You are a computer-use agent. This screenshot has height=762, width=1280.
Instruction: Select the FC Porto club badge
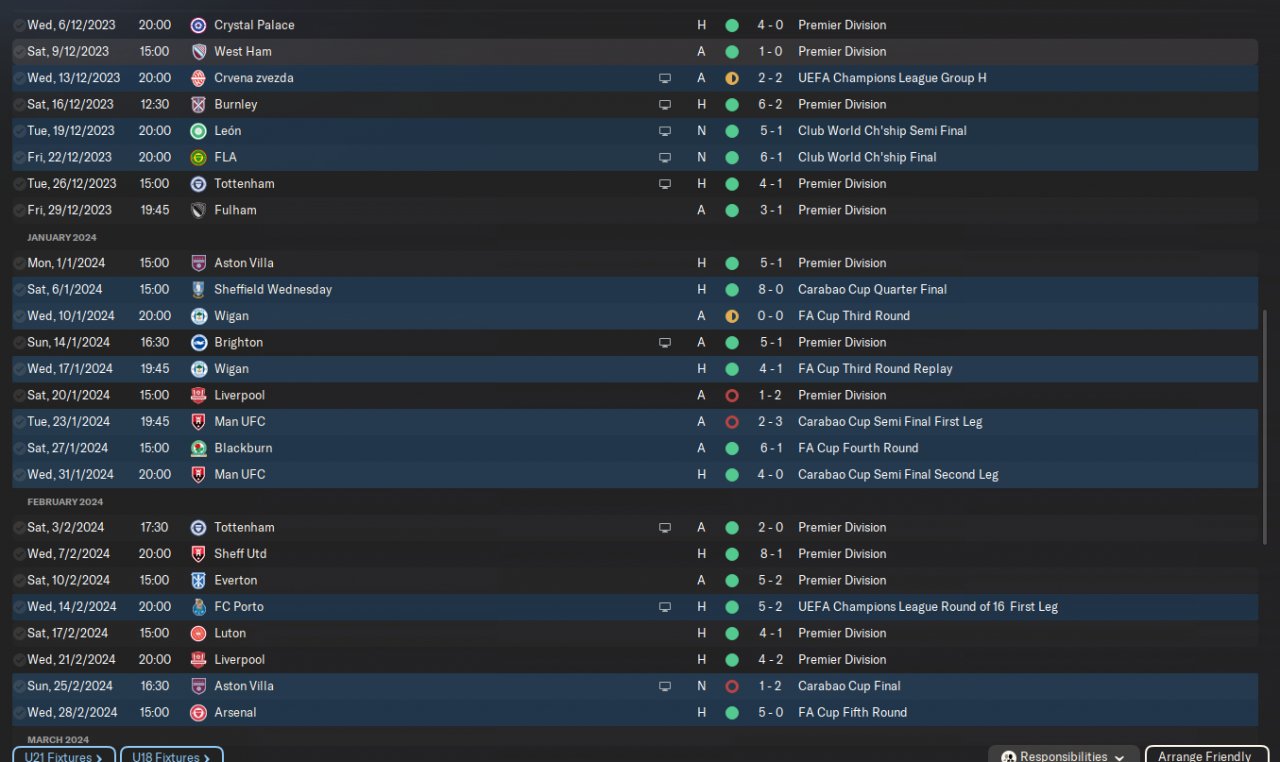point(198,607)
